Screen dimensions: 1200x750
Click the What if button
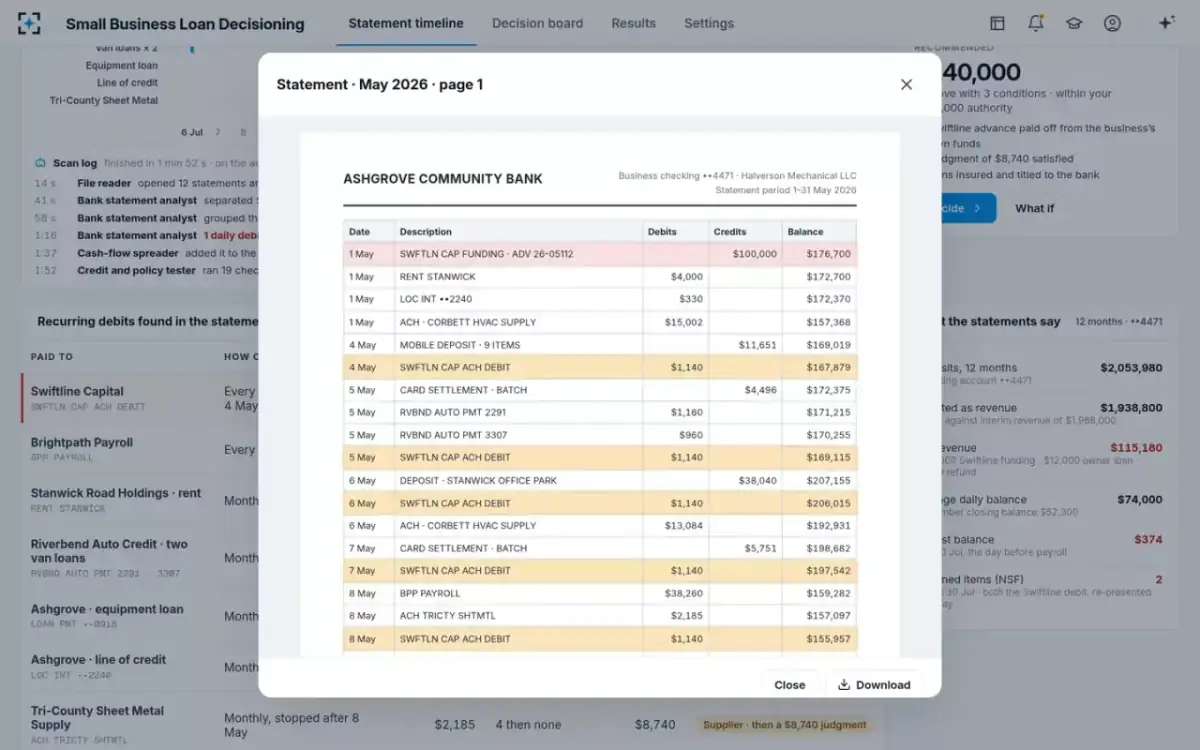1034,208
